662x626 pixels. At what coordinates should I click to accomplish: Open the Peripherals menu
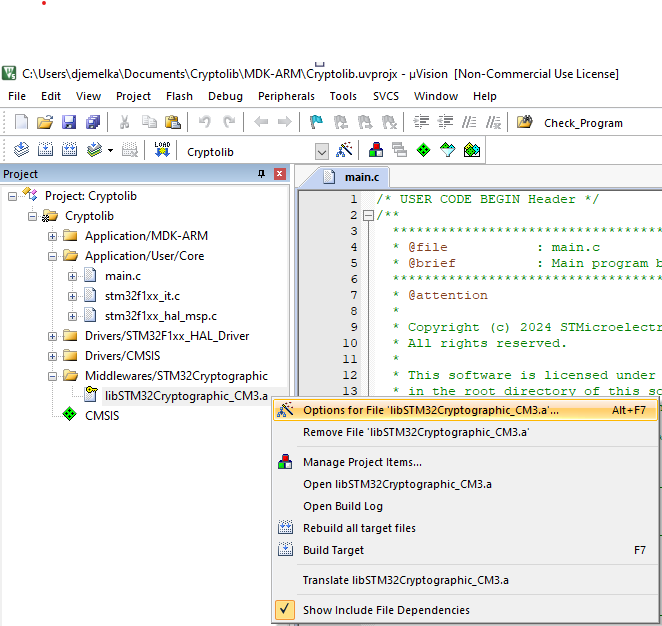286,96
